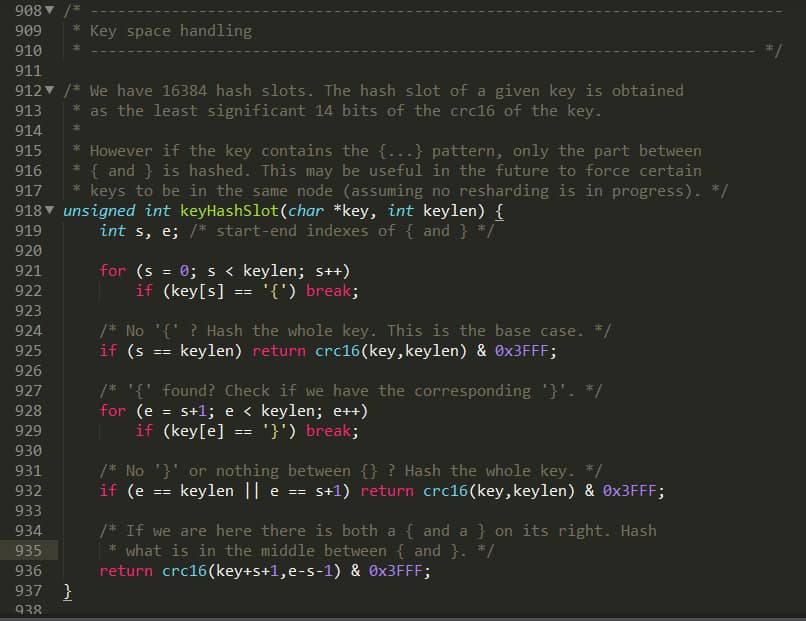Click the 'break' keyword on line 922
This screenshot has height=621, width=806.
coord(327,290)
